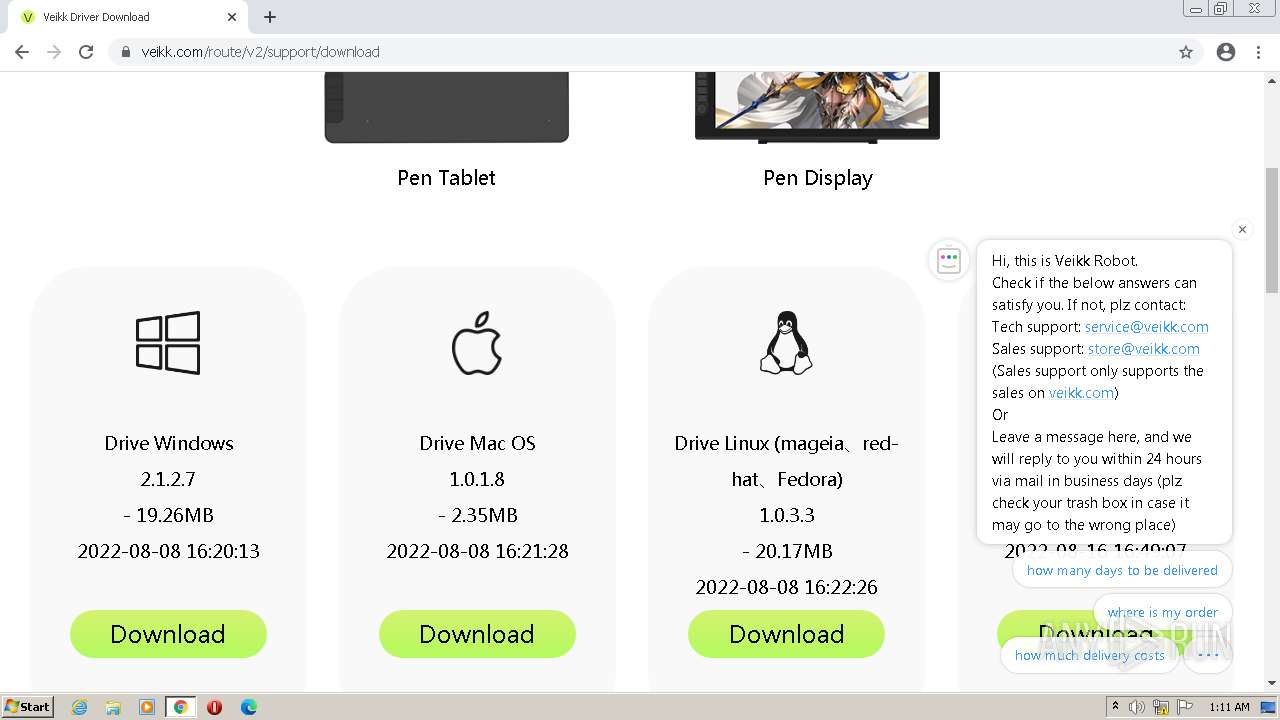
Task: Select the Linux date 2022-08-08 16:22:26
Action: pyautogui.click(x=786, y=587)
